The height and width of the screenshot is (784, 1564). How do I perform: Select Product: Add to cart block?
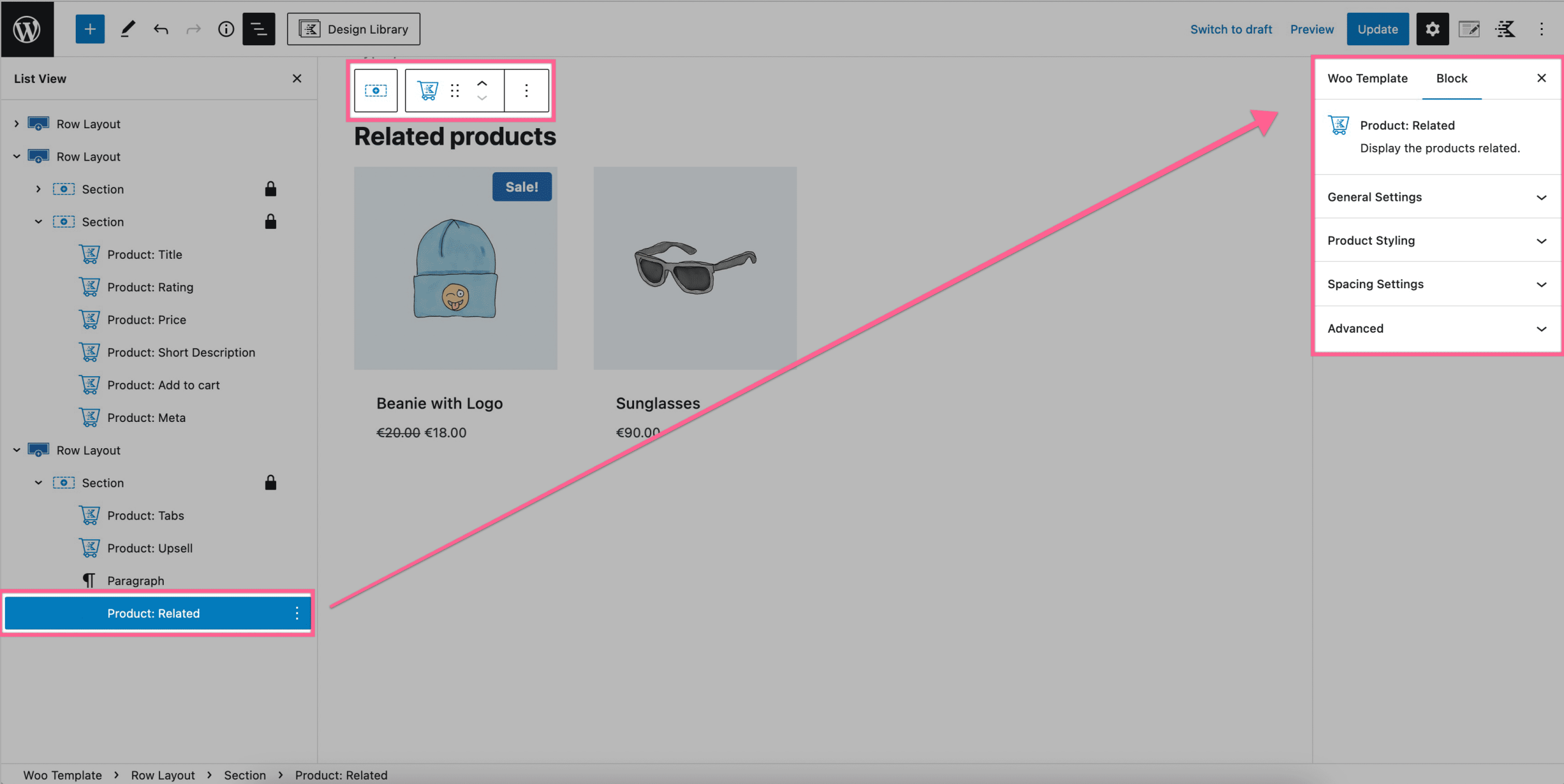click(x=164, y=385)
